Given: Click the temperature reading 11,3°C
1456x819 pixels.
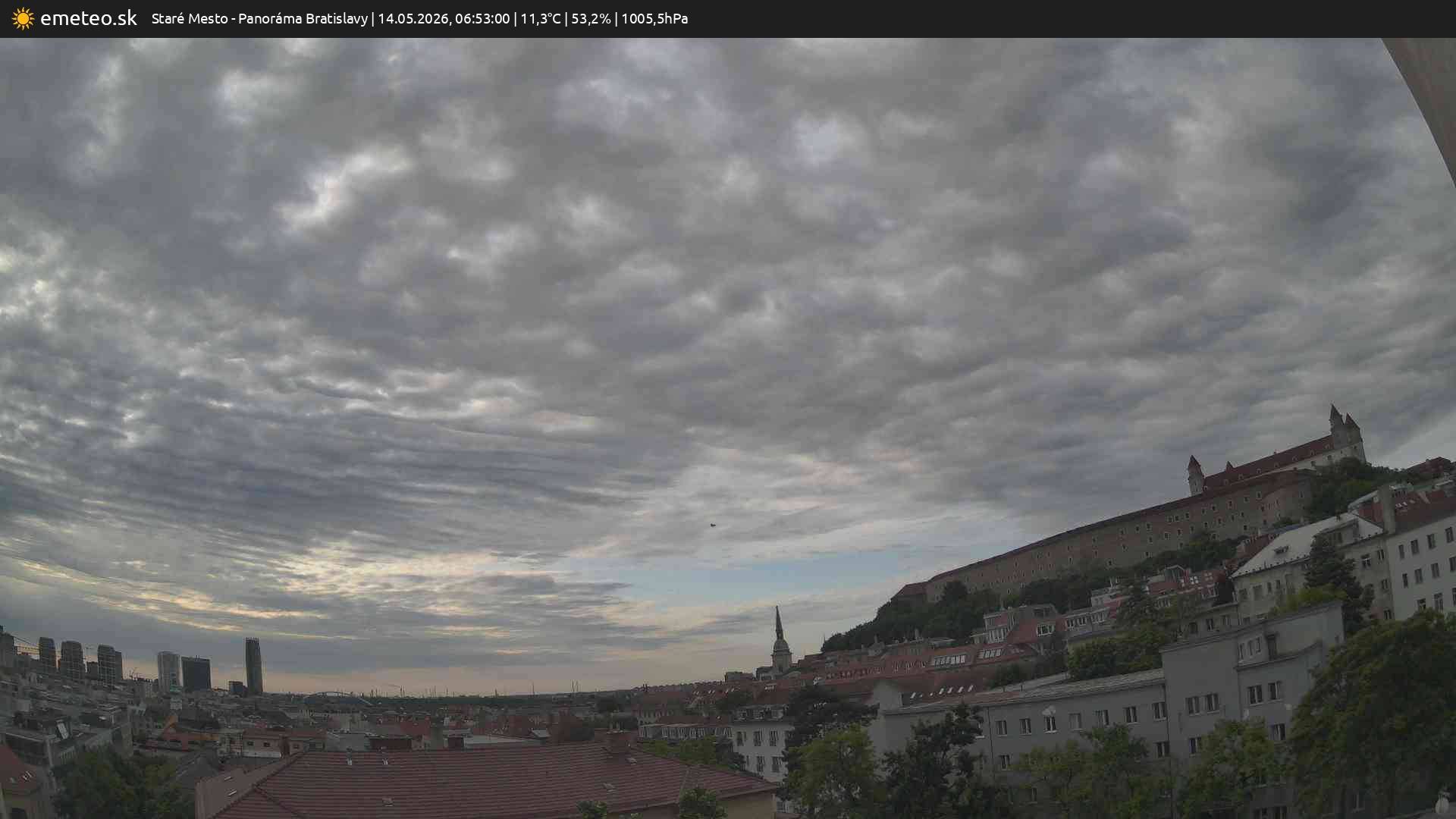Looking at the screenshot, I should [x=541, y=18].
